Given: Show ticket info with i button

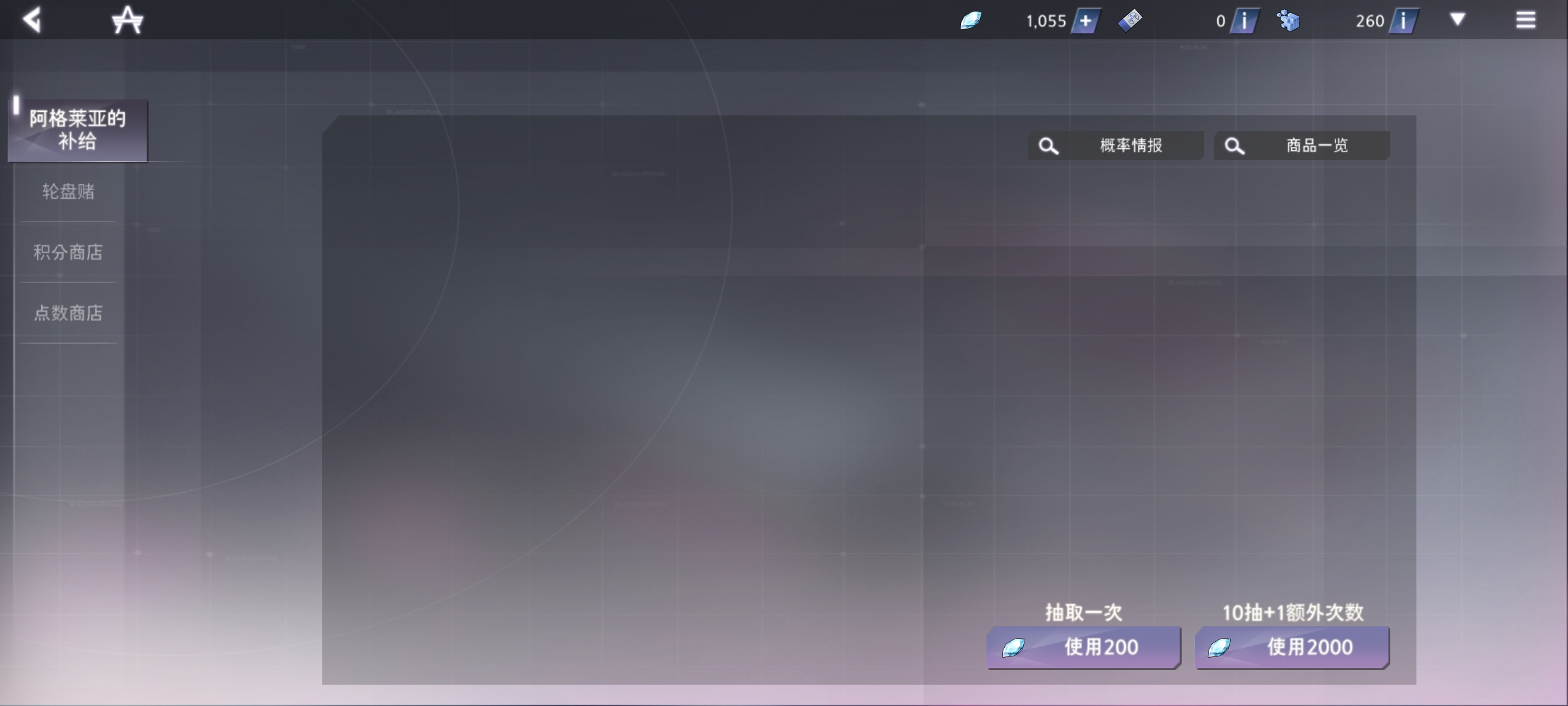Looking at the screenshot, I should pos(1245,21).
